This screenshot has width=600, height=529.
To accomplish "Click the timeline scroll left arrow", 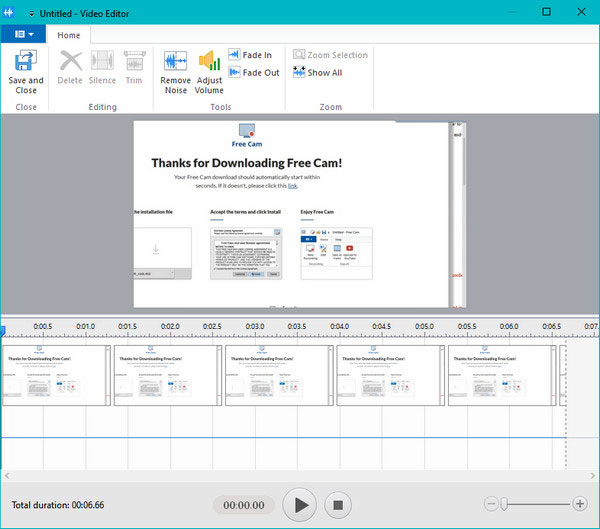I will (x=7, y=476).
